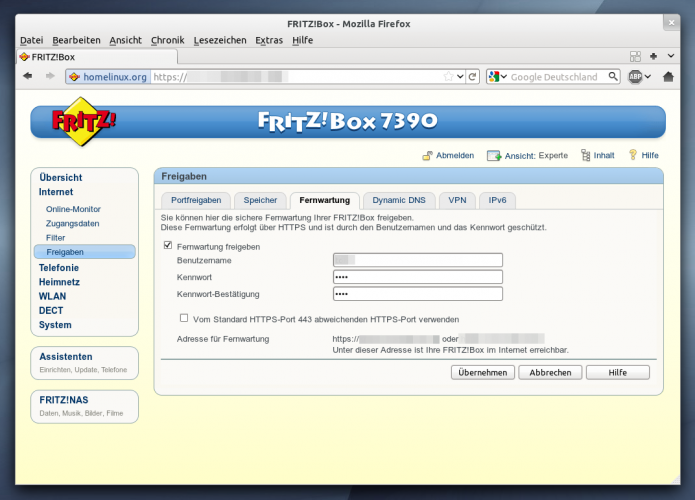
Task: Click the site identity favicon homelinux.org
Action: click(x=74, y=77)
